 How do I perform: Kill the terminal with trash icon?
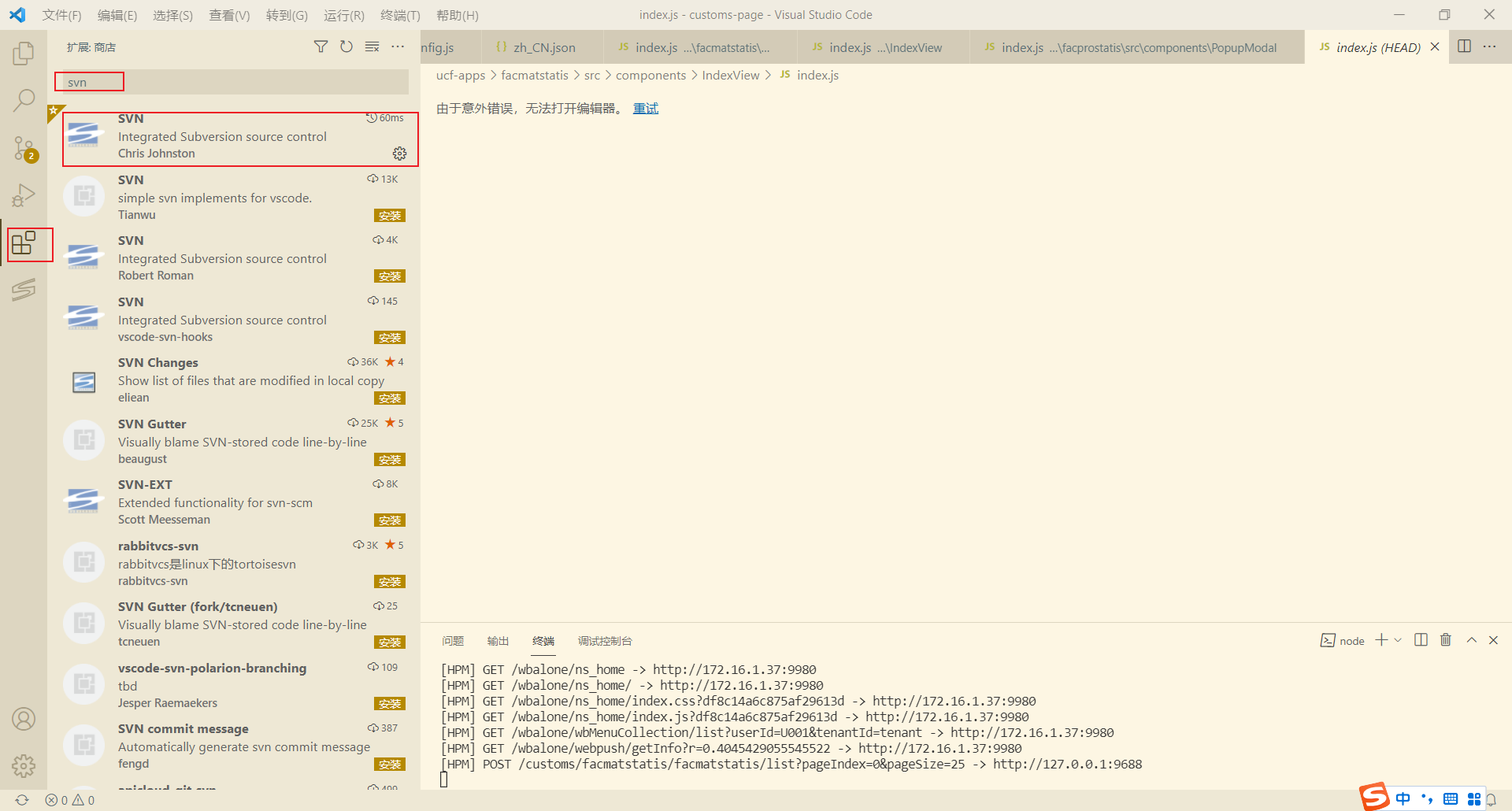[x=1446, y=640]
